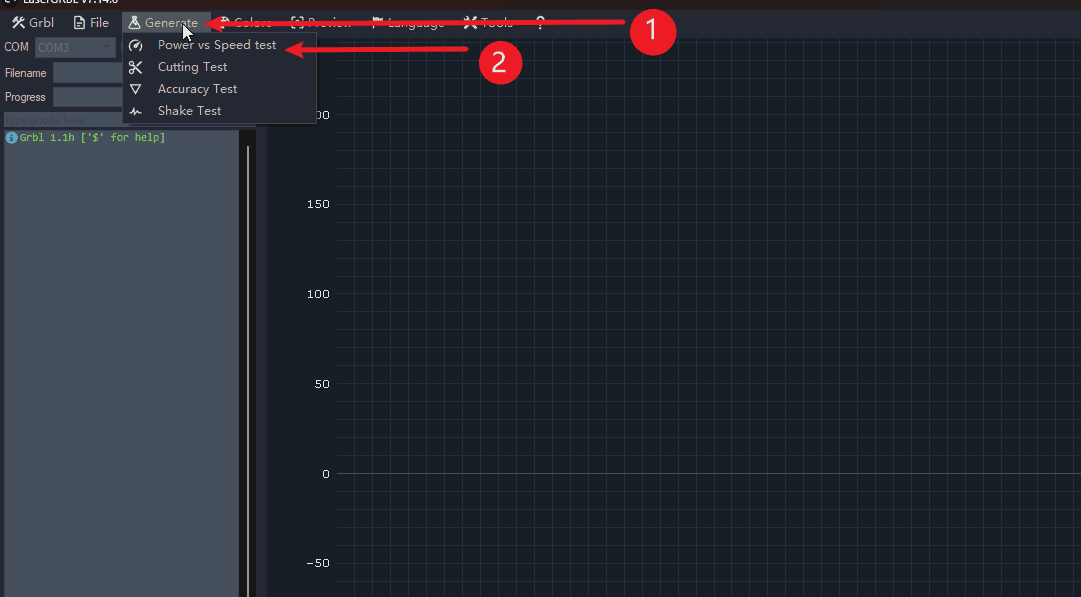This screenshot has height=597, width=1081.
Task: Click the Filename field
Action: pyautogui.click(x=87, y=72)
